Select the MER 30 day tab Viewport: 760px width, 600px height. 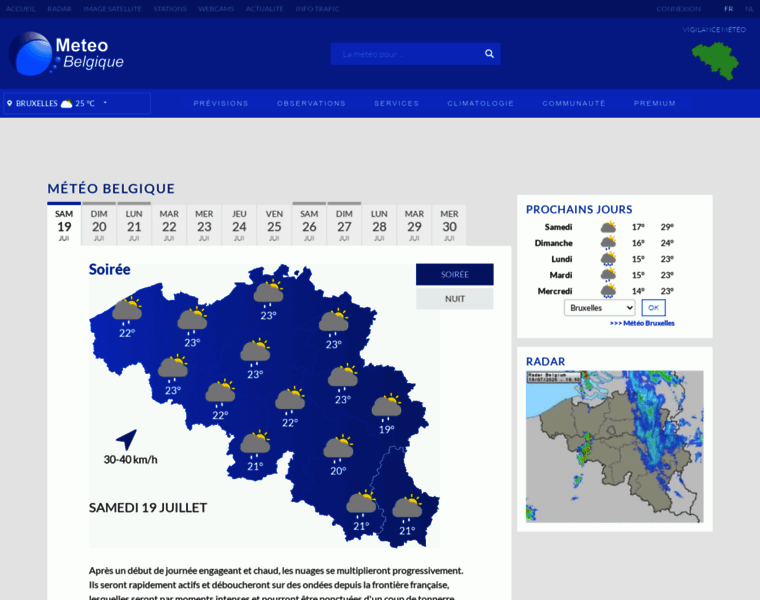[449, 225]
